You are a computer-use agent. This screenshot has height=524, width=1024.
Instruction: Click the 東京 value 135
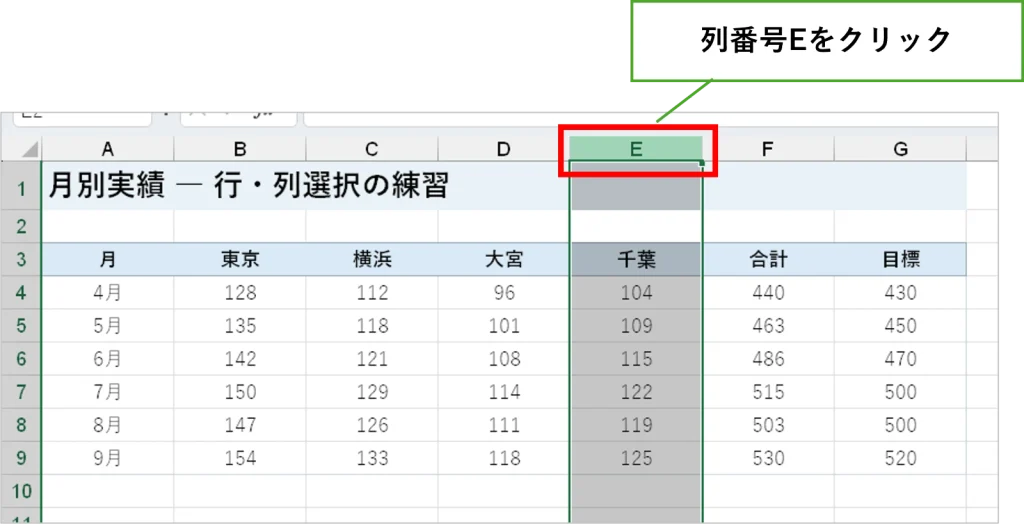point(240,325)
